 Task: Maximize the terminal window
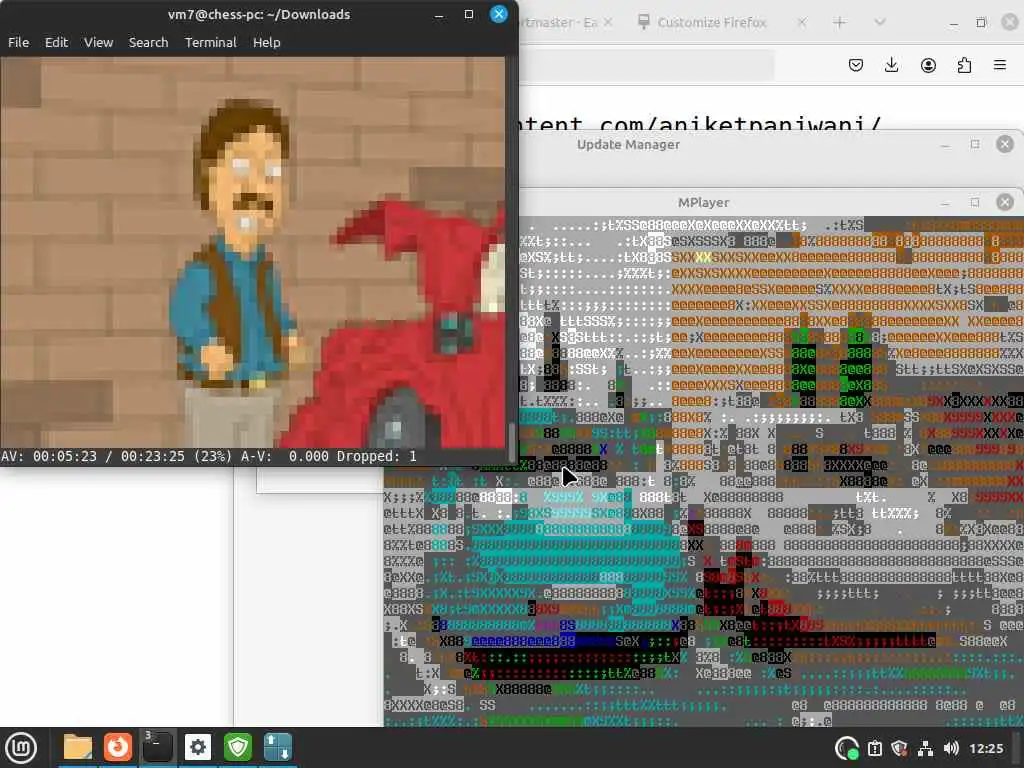(469, 14)
